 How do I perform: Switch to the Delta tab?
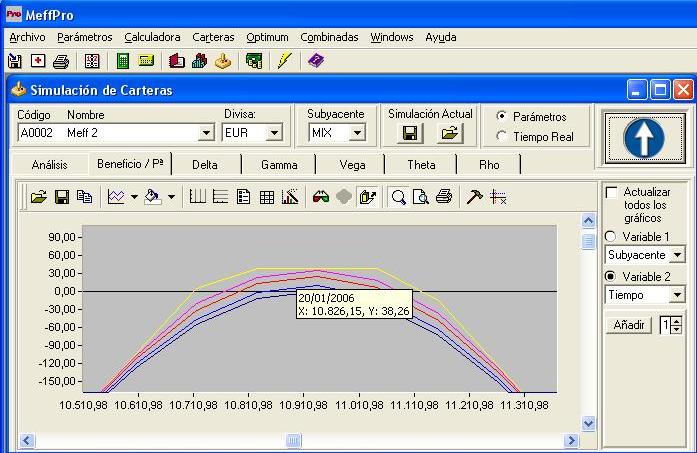[205, 165]
